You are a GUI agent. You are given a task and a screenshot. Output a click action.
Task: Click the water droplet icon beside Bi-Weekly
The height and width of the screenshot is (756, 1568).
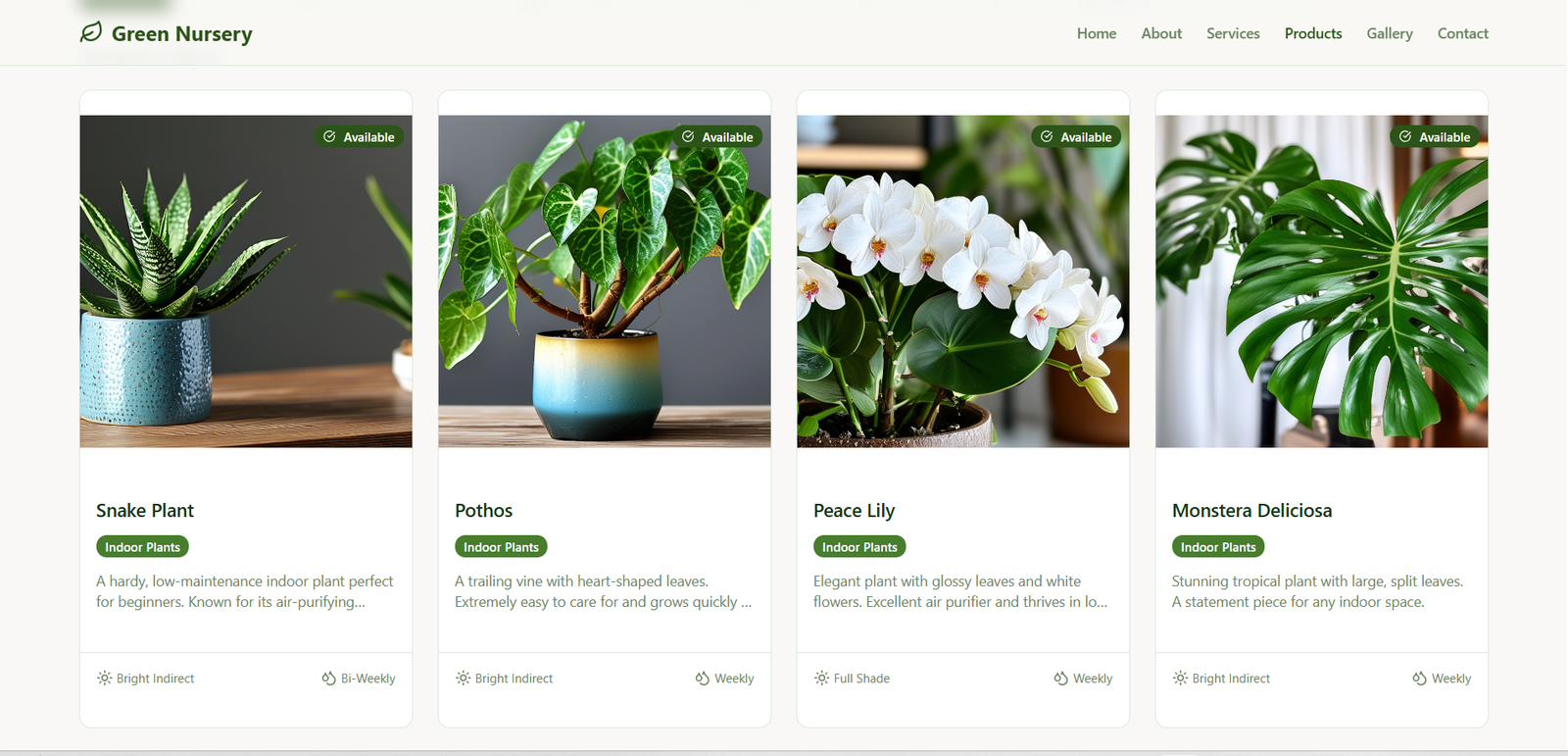[329, 678]
